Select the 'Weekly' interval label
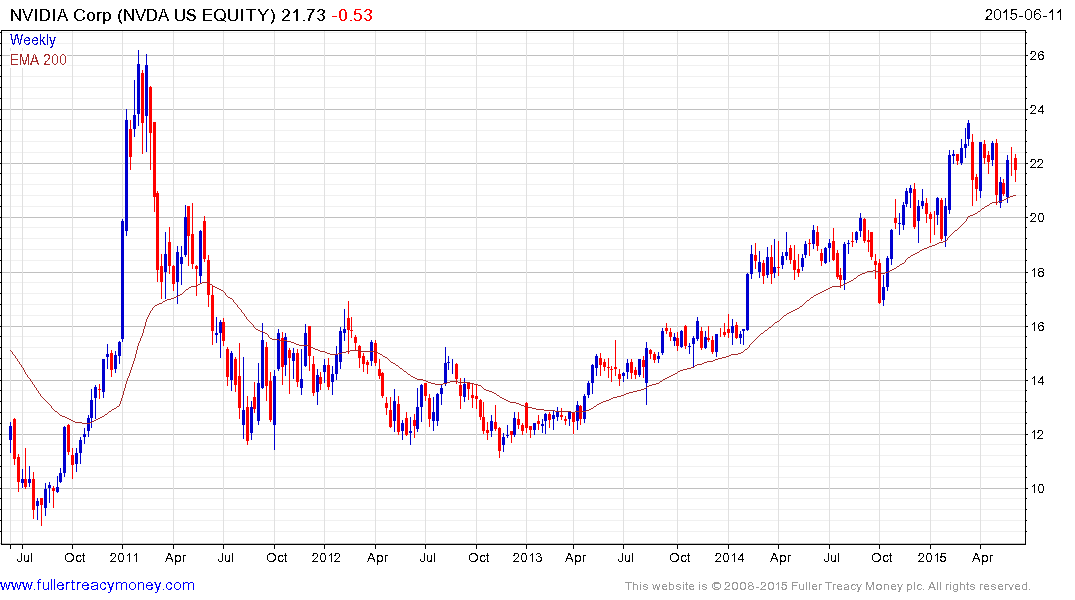This screenshot has height=600, width=1075. 33,40
